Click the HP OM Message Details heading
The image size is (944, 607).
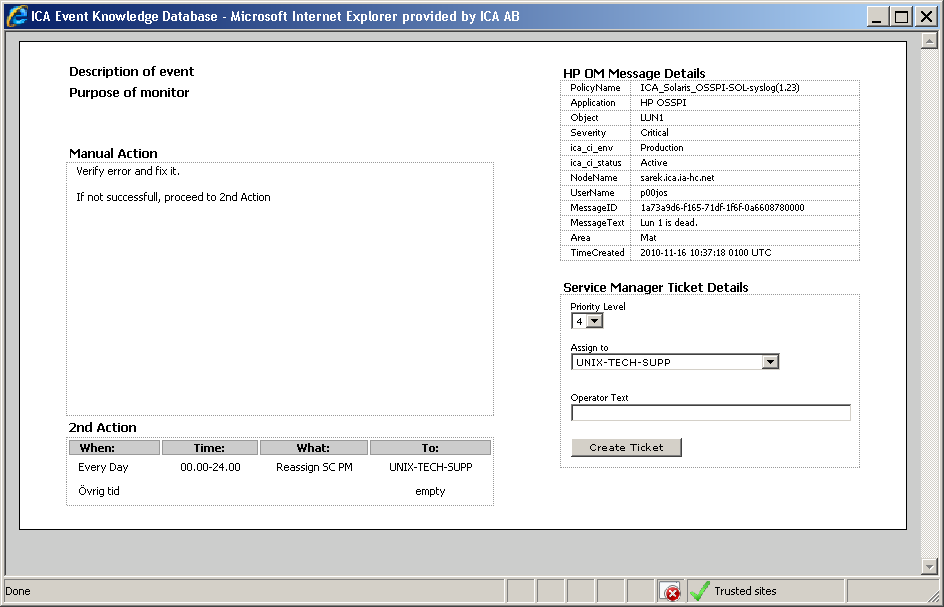[634, 73]
